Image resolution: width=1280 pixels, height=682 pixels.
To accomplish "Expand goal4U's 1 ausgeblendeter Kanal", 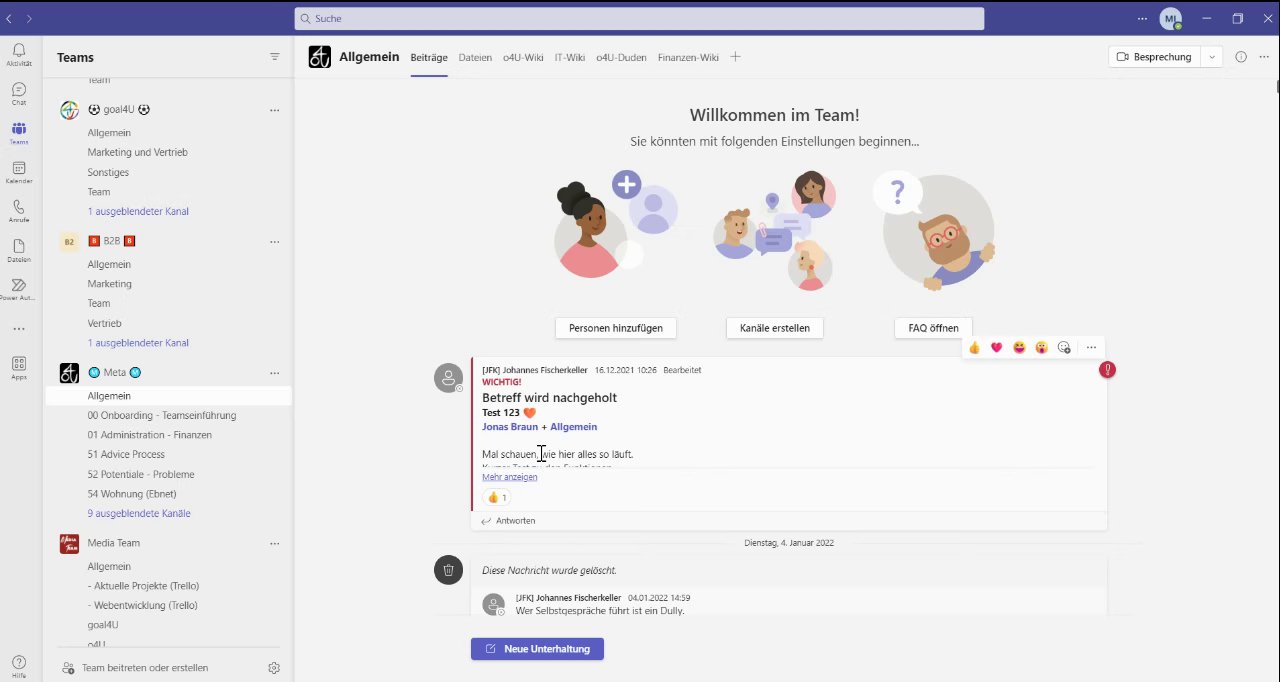I will (138, 211).
